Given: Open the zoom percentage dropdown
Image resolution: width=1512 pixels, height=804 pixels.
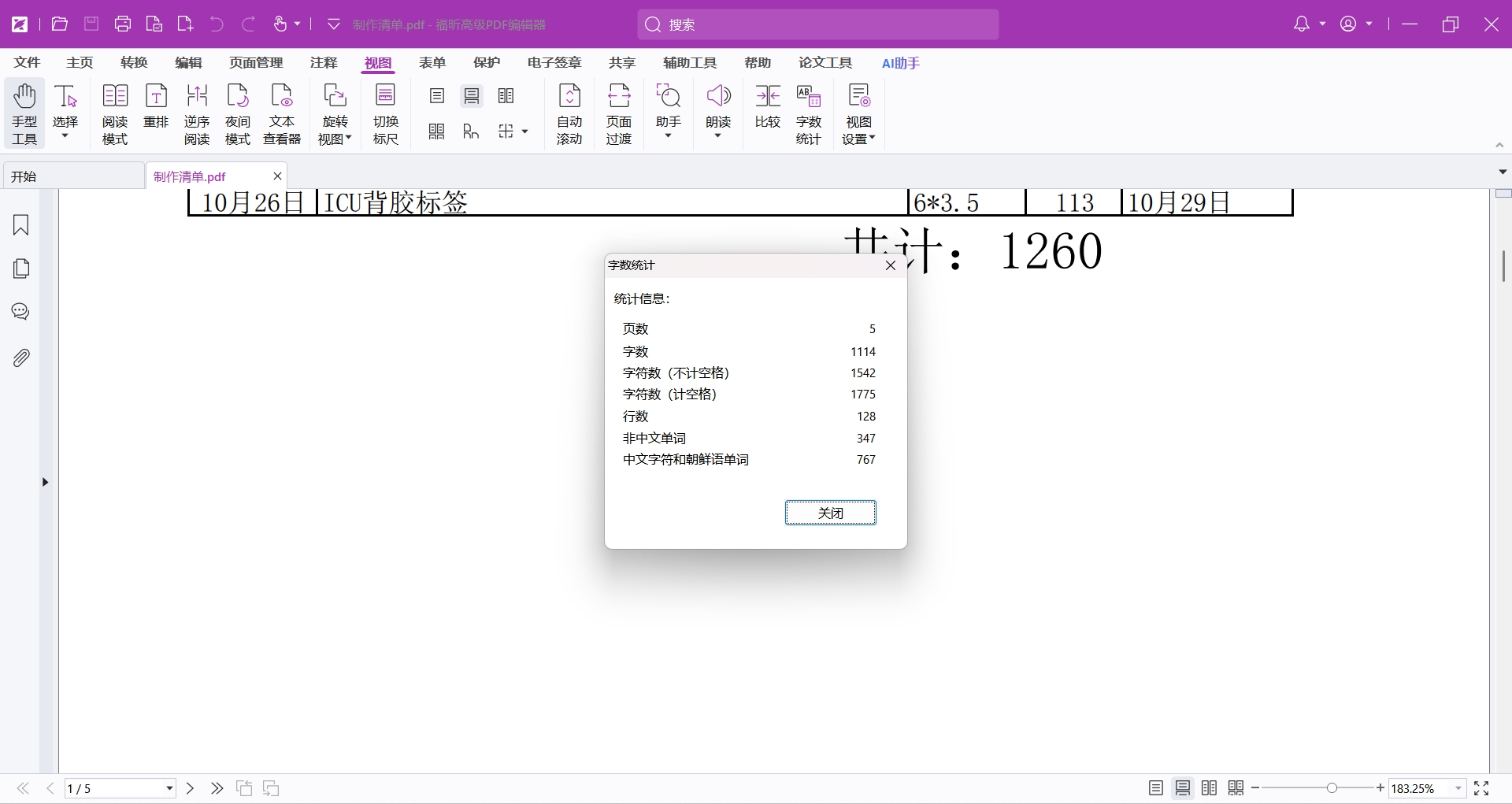Looking at the screenshot, I should point(1458,788).
